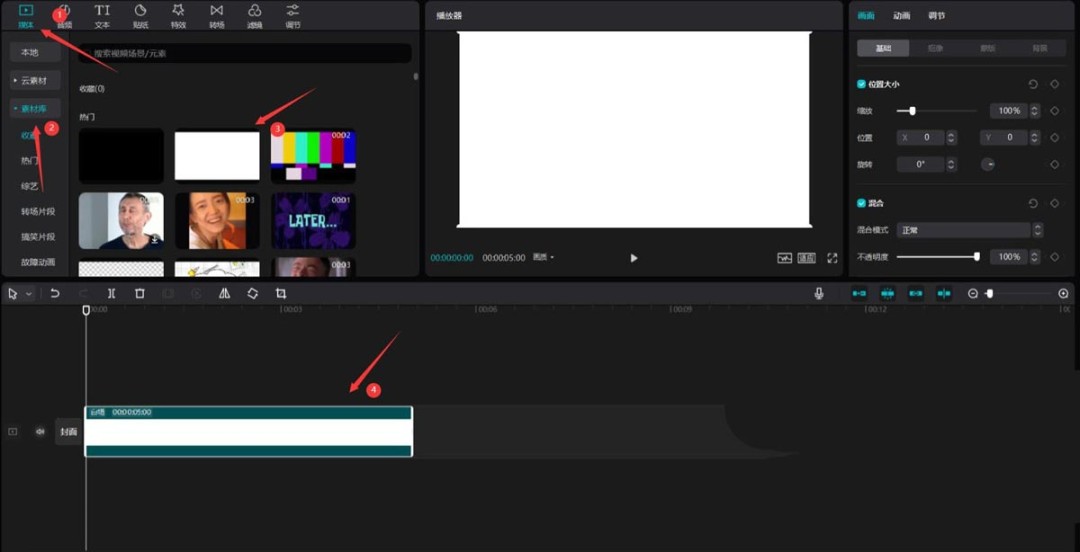This screenshot has height=552, width=1080.
Task: Enter fullscreen preview in the player
Action: point(832,258)
